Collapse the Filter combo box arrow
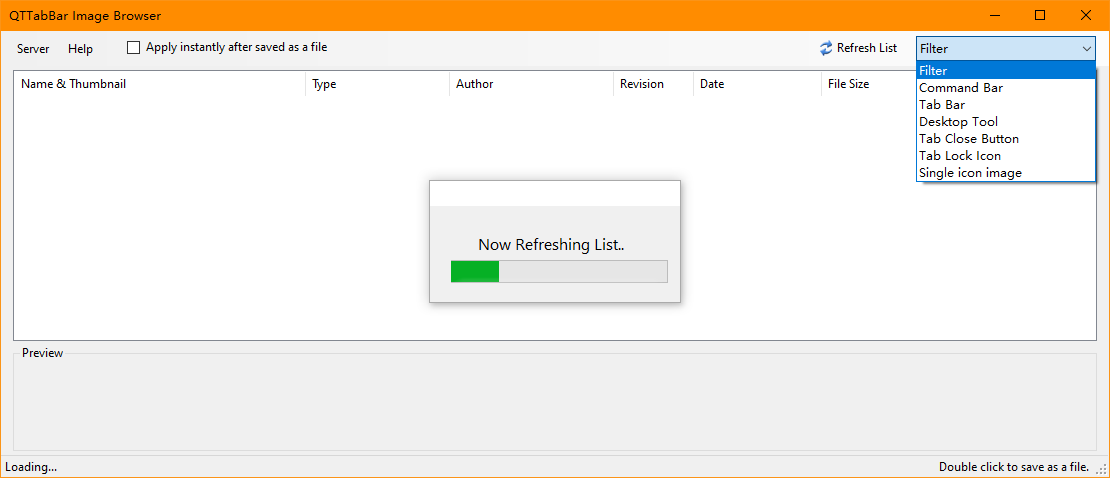Screen dimensions: 1110x478 click(x=1087, y=48)
